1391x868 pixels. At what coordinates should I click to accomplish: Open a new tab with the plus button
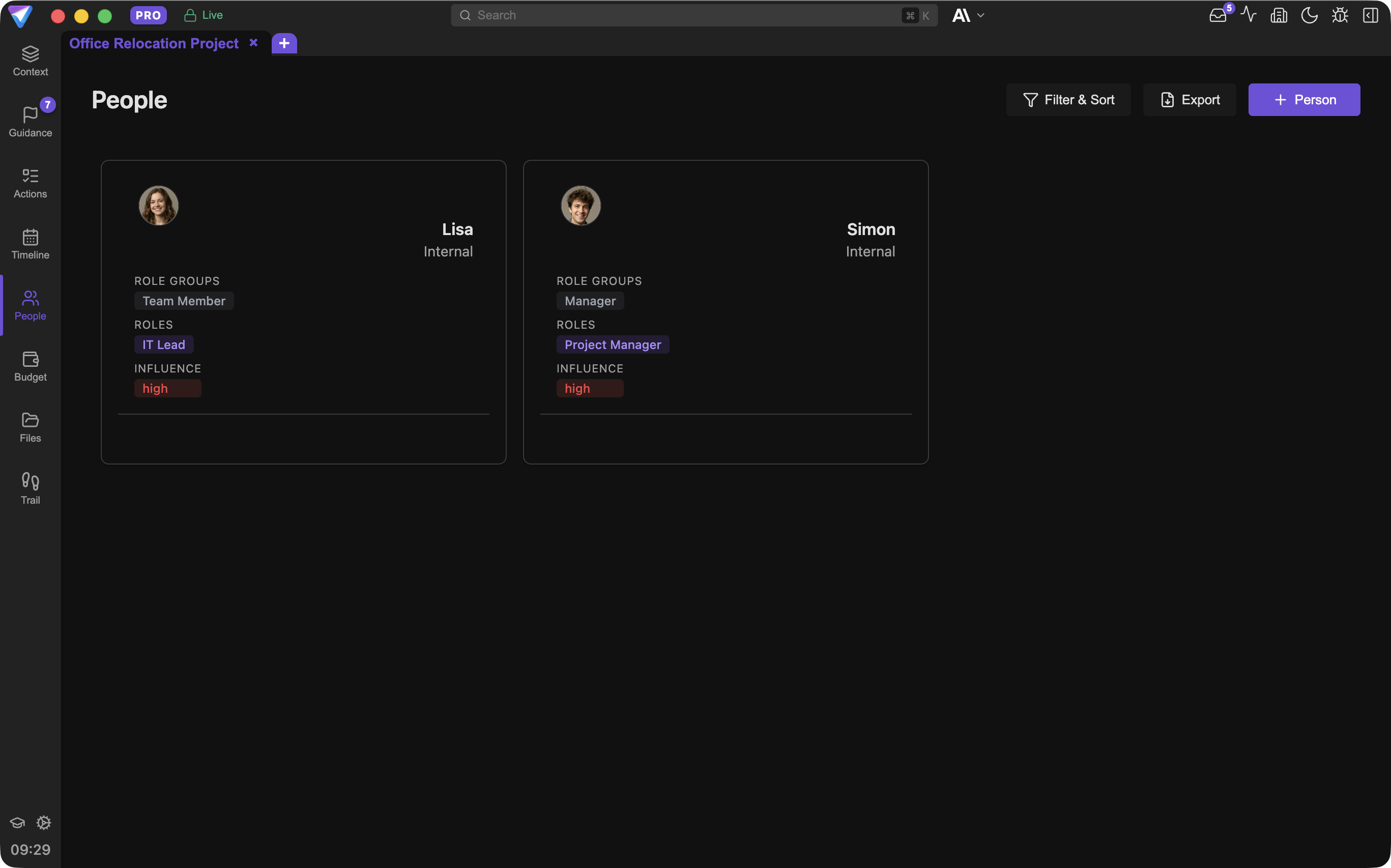283,43
